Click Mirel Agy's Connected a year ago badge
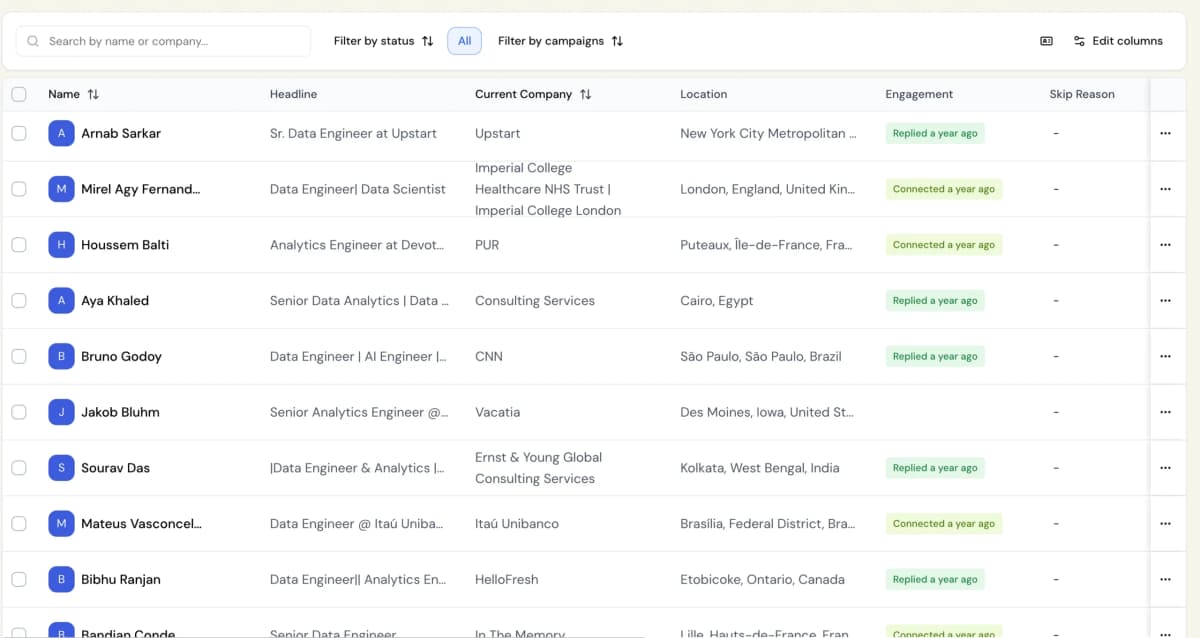Screen dimensions: 1200x638 coord(944,189)
